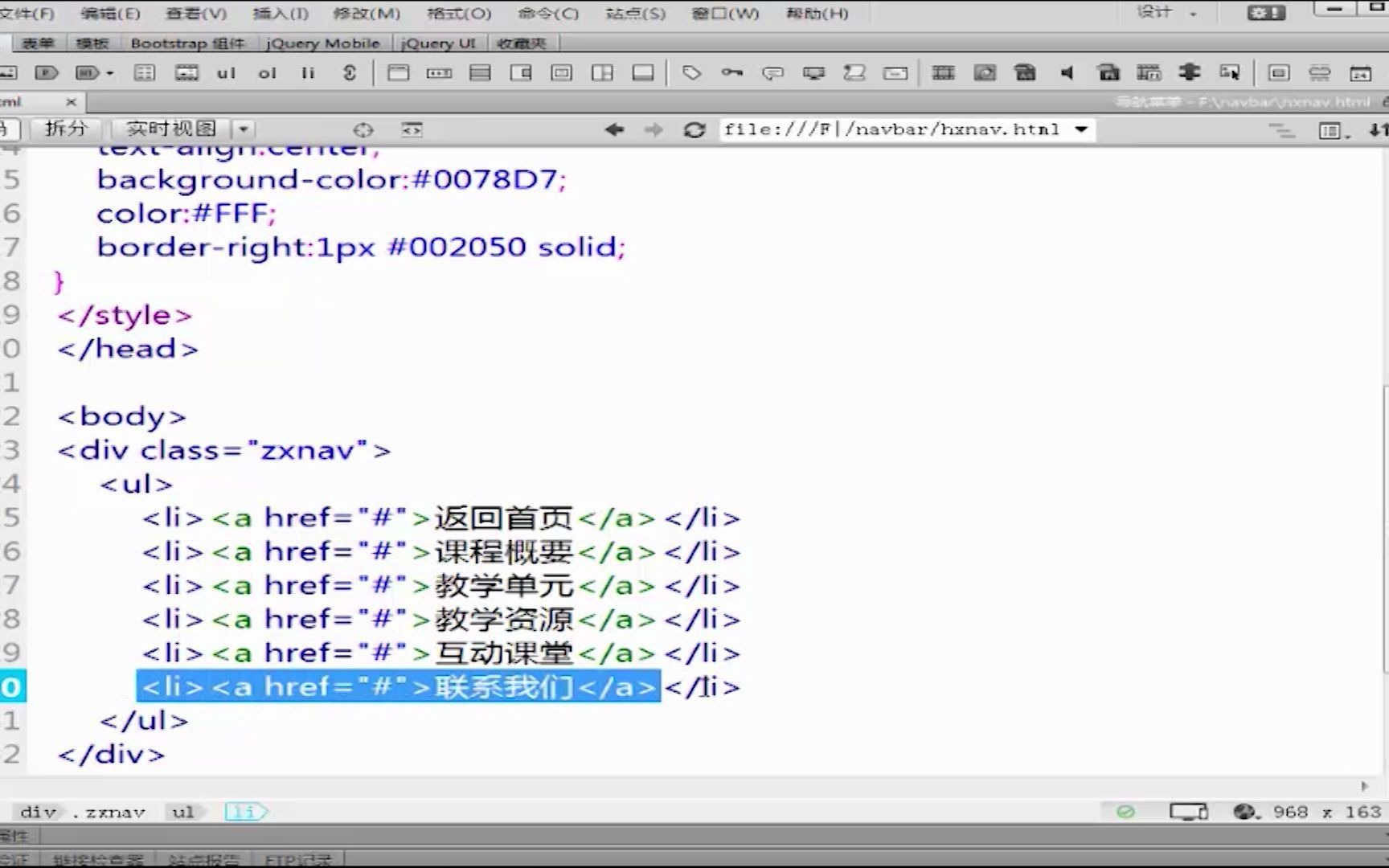Image resolution: width=1389 pixels, height=868 pixels.
Task: Refresh the live view
Action: tap(694, 129)
